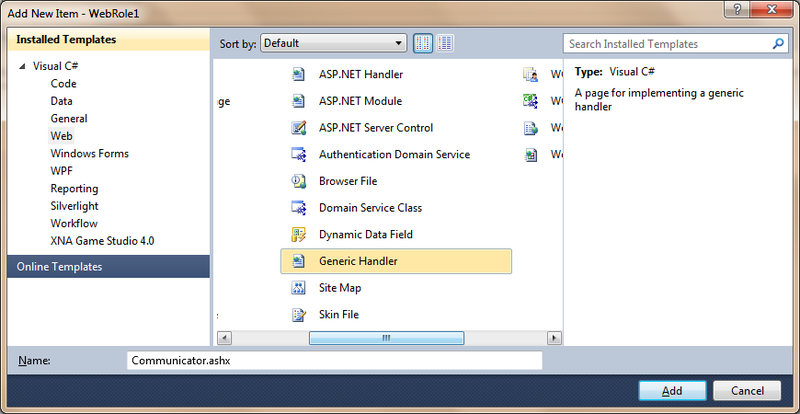Click the Name input field
This screenshot has width=800, height=414.
(334, 360)
